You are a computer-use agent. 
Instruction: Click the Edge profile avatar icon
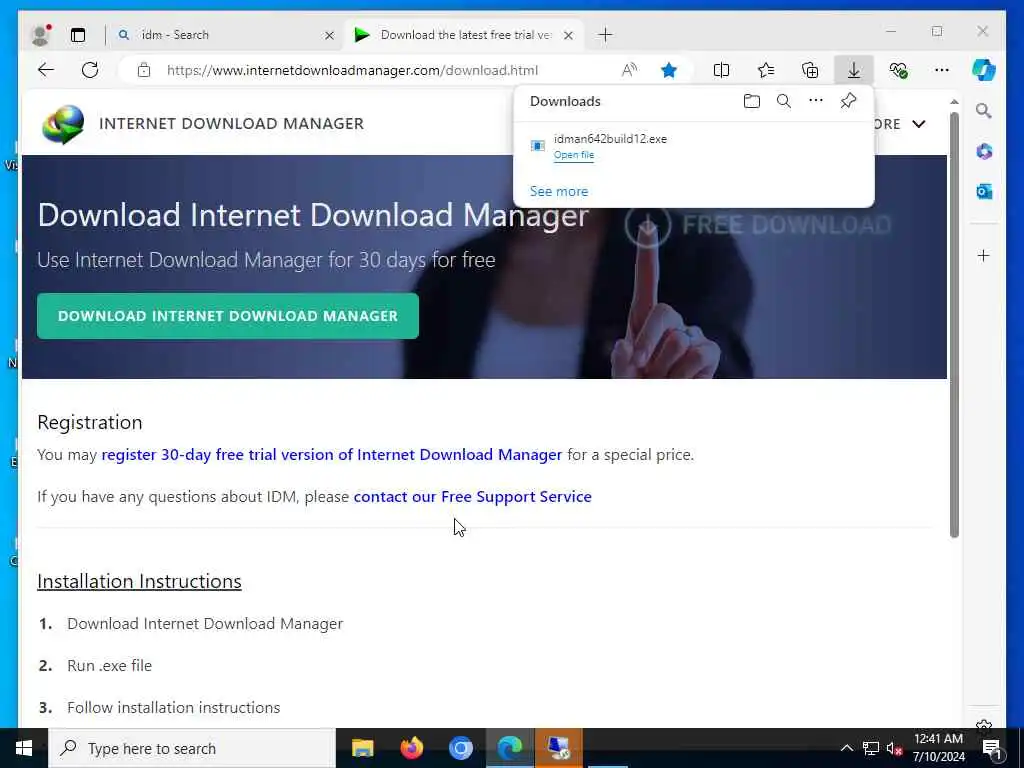40,35
